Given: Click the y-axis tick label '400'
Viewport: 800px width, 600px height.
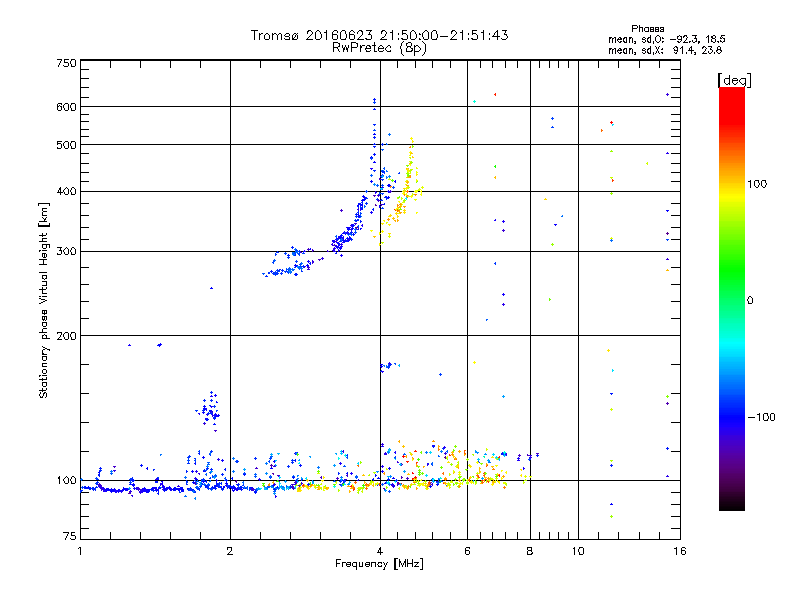Looking at the screenshot, I should click(66, 192).
